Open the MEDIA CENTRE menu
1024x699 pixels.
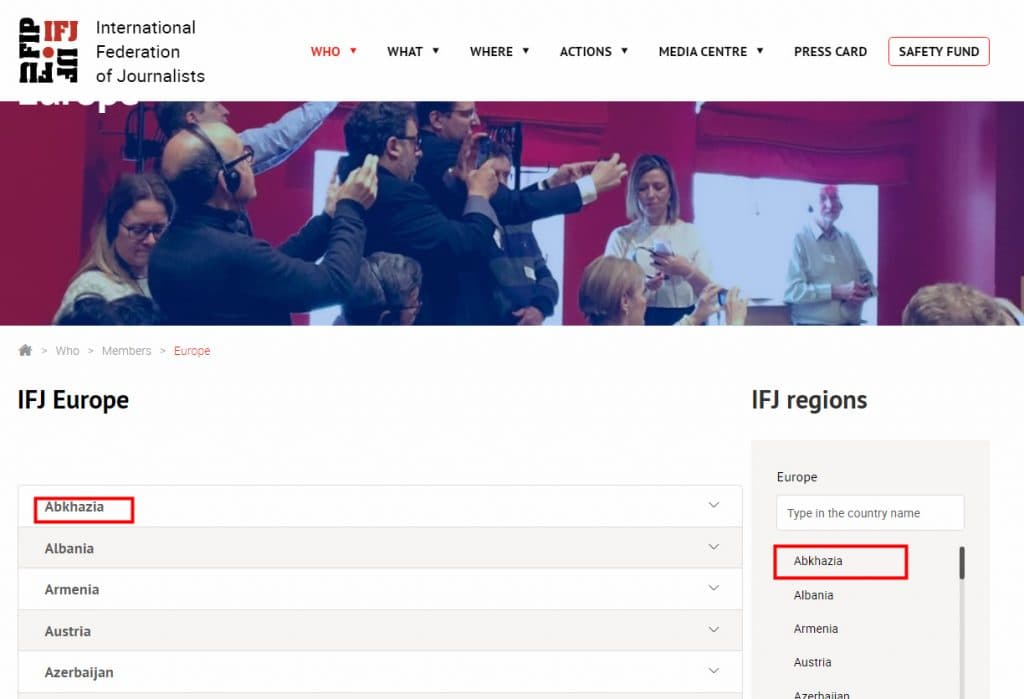(x=710, y=51)
